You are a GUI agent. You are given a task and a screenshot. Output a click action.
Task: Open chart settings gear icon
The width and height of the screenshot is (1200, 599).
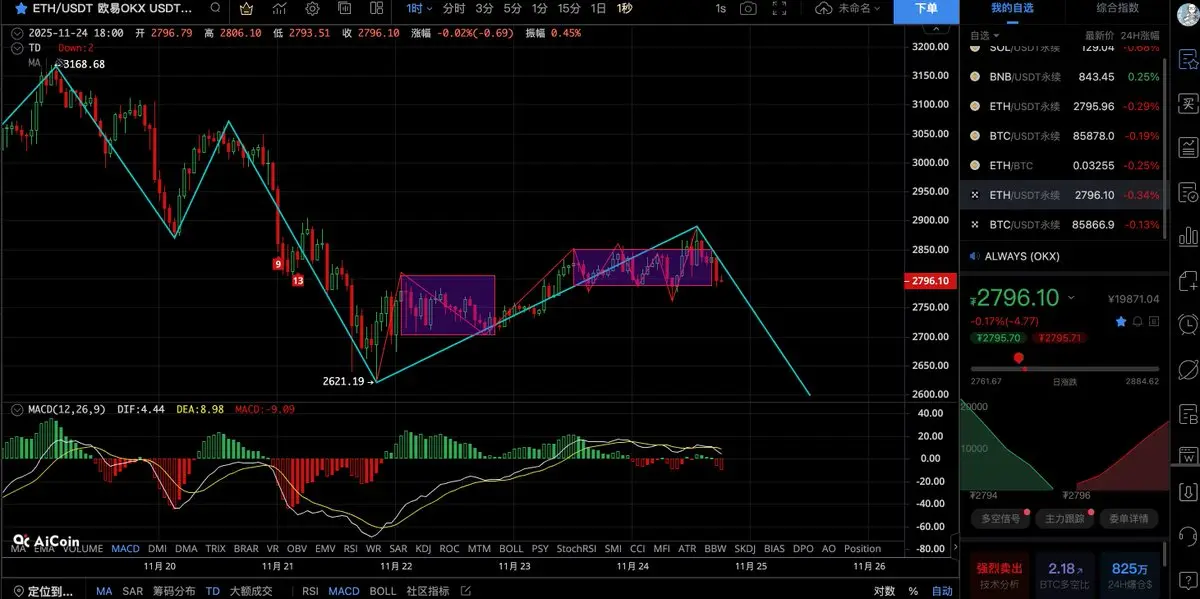[312, 8]
